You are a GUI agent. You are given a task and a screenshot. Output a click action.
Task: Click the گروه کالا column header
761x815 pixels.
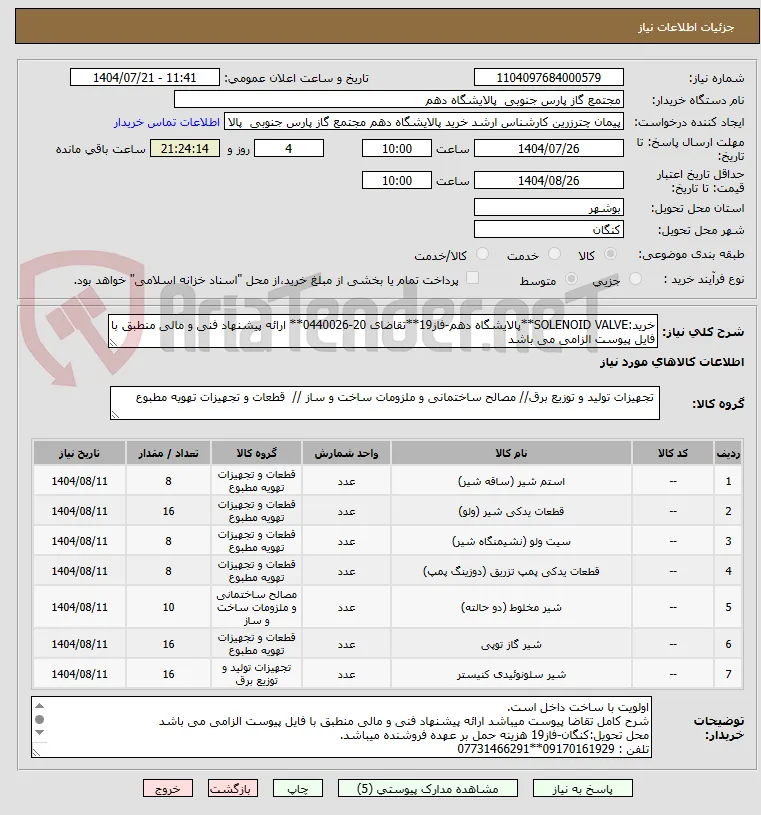(256, 453)
